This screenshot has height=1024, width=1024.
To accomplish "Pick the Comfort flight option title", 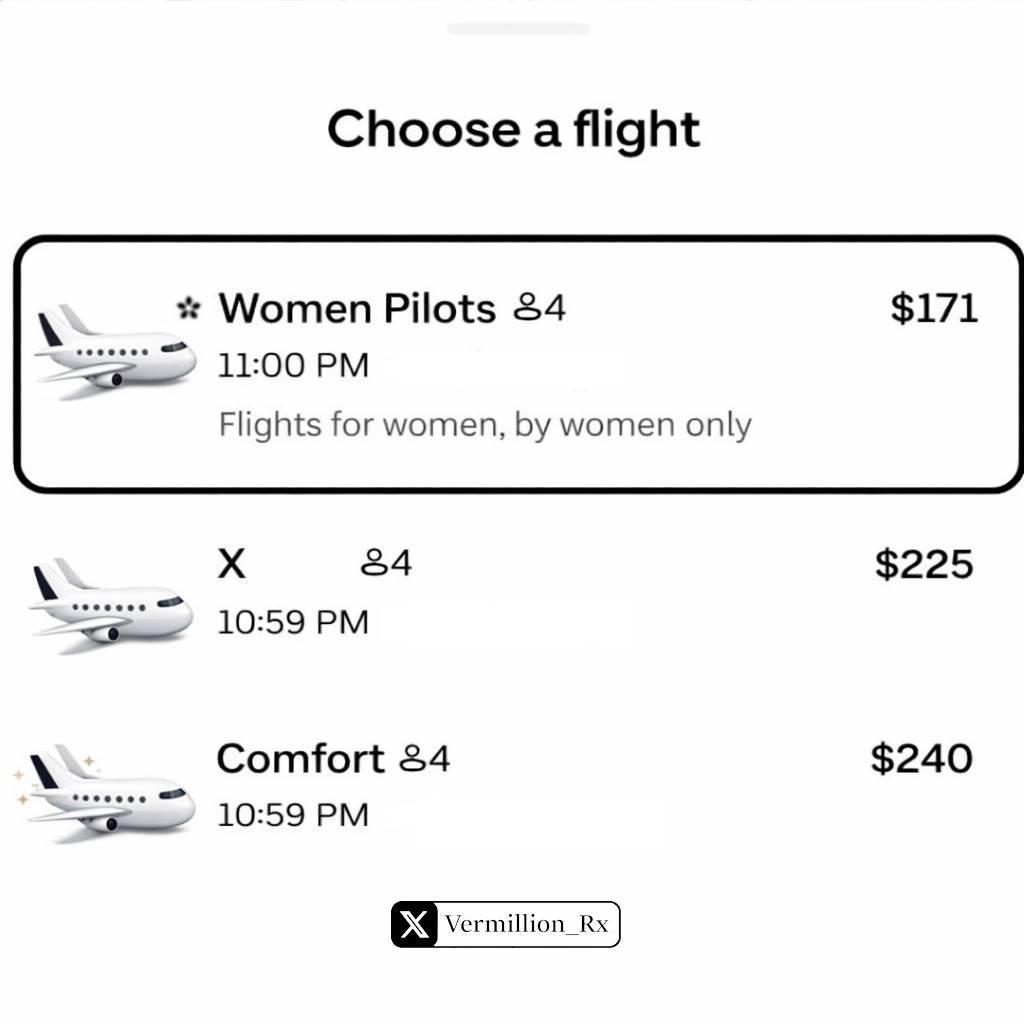I will (300, 759).
